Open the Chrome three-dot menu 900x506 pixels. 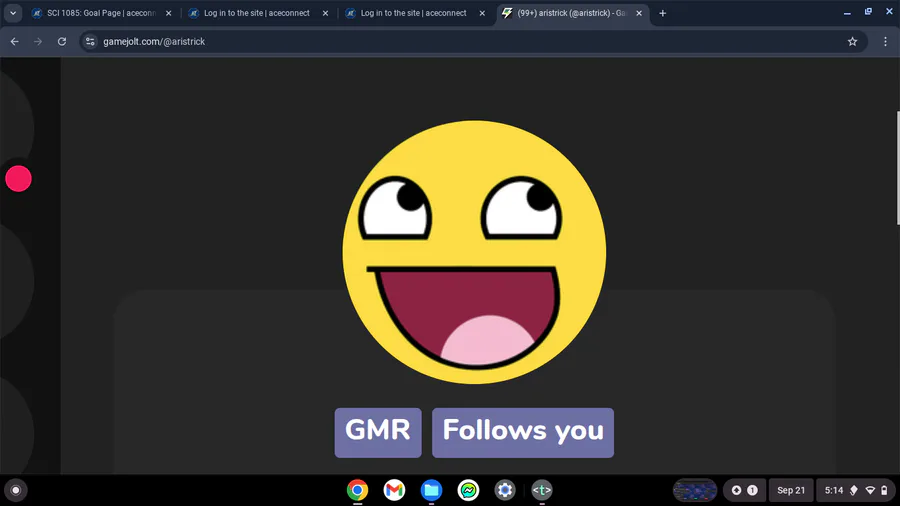tap(885, 41)
